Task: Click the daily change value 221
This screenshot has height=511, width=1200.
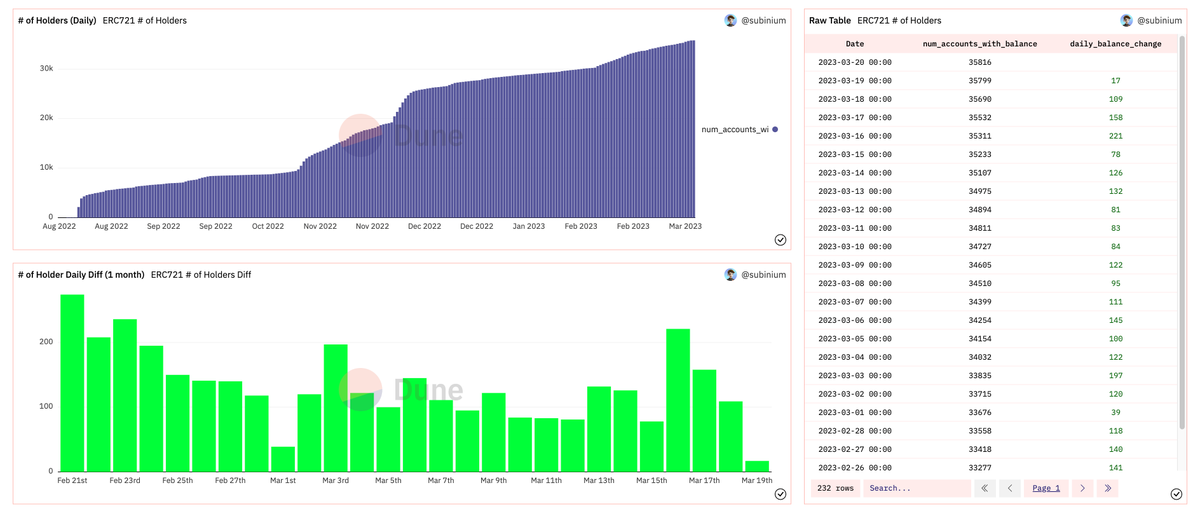Action: 1116,136
